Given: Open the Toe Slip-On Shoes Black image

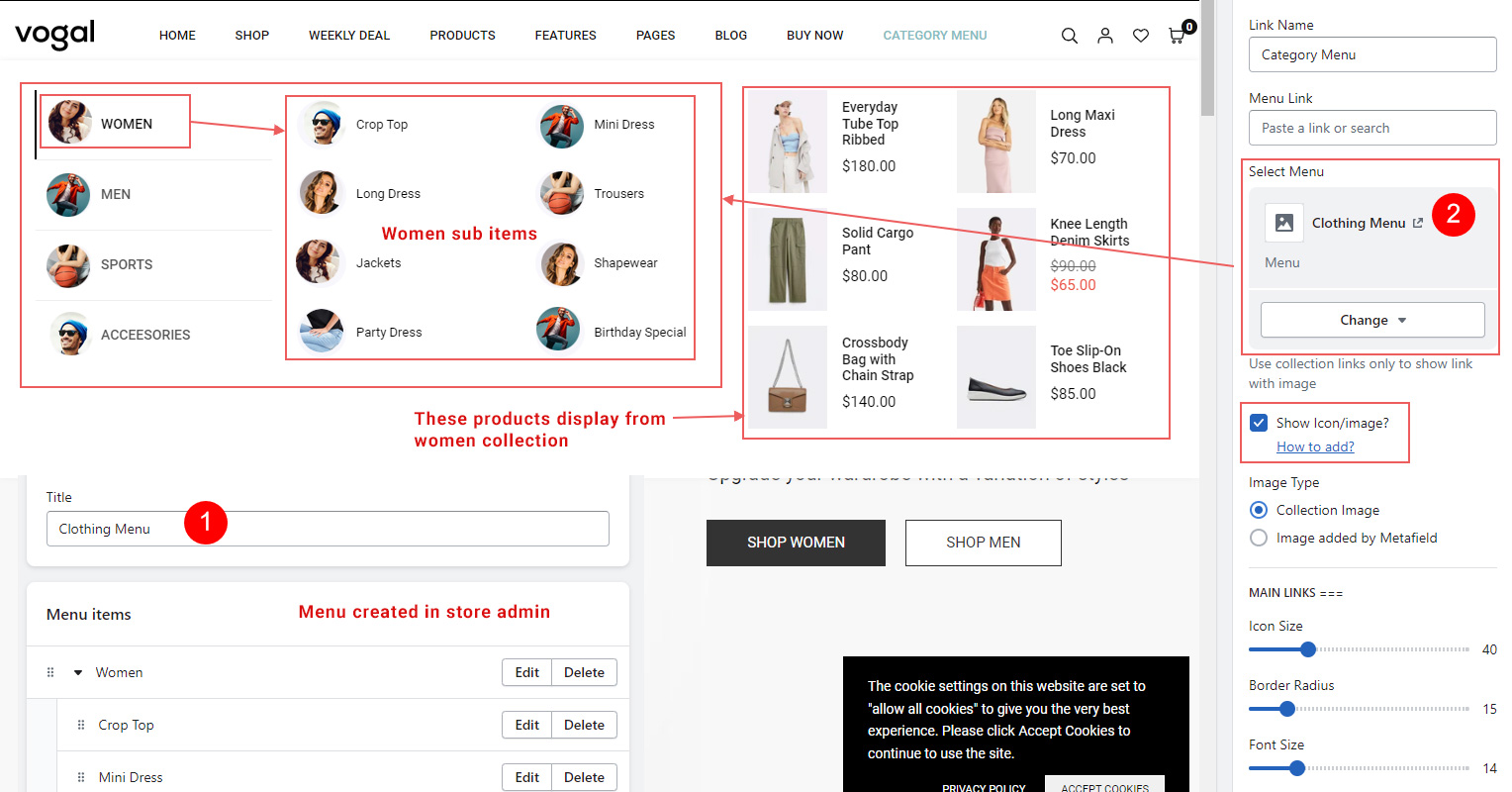Looking at the screenshot, I should [996, 377].
